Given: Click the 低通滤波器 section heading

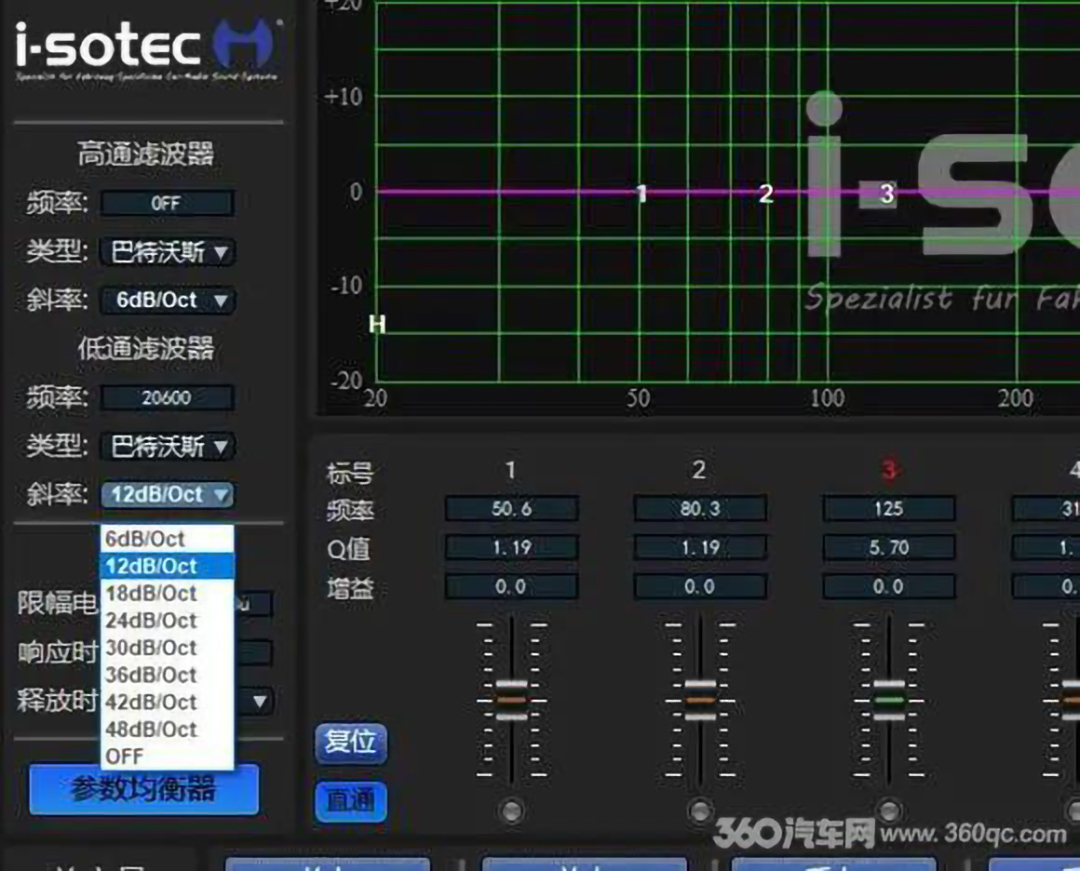Looking at the screenshot, I should [146, 348].
